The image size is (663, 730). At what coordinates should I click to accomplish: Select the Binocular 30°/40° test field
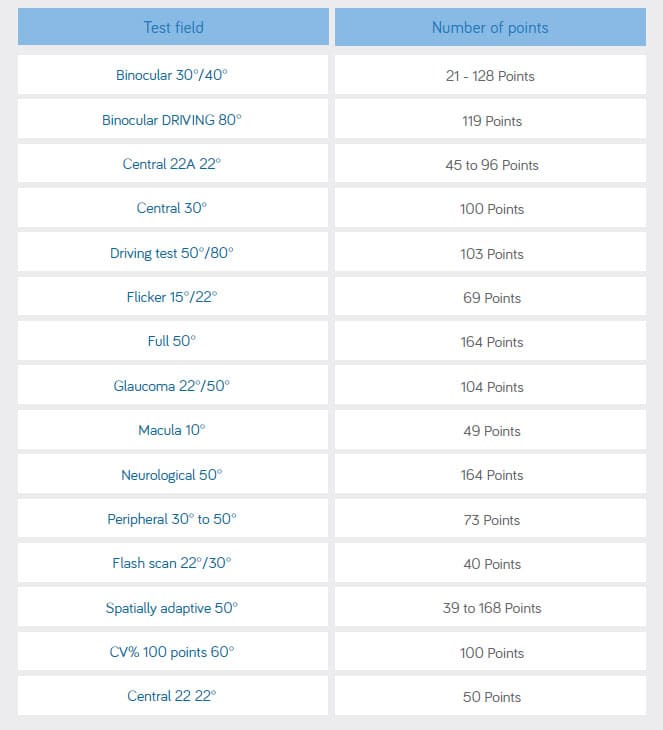pyautogui.click(x=172, y=75)
